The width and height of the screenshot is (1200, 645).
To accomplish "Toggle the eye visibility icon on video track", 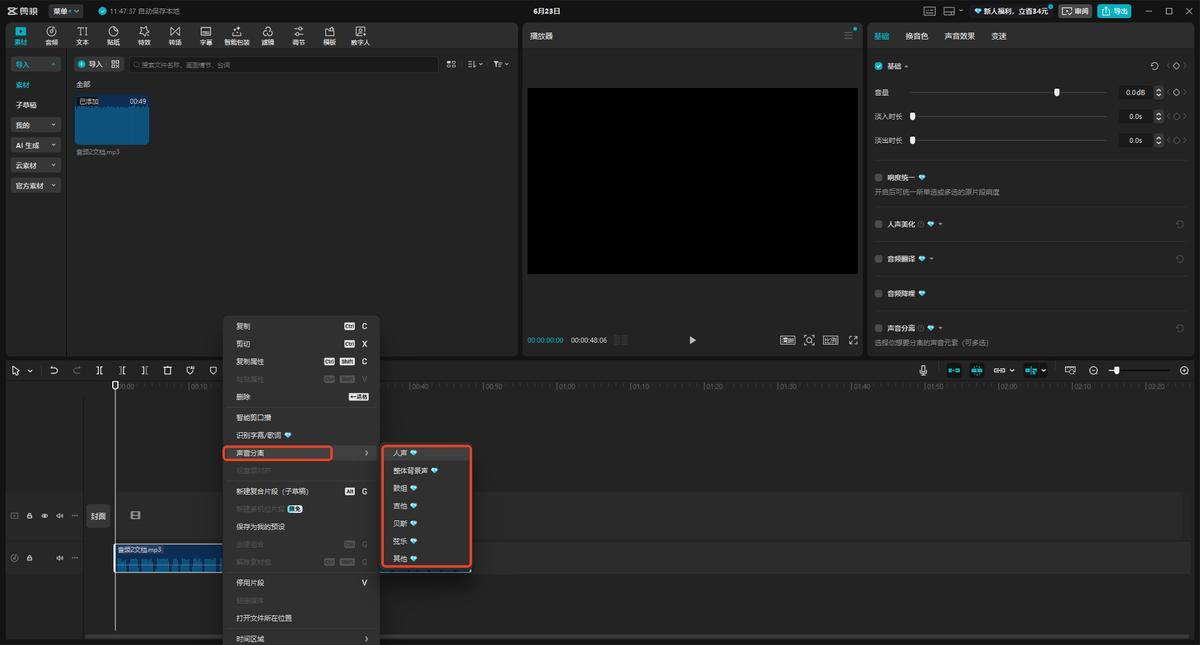I will pos(44,516).
